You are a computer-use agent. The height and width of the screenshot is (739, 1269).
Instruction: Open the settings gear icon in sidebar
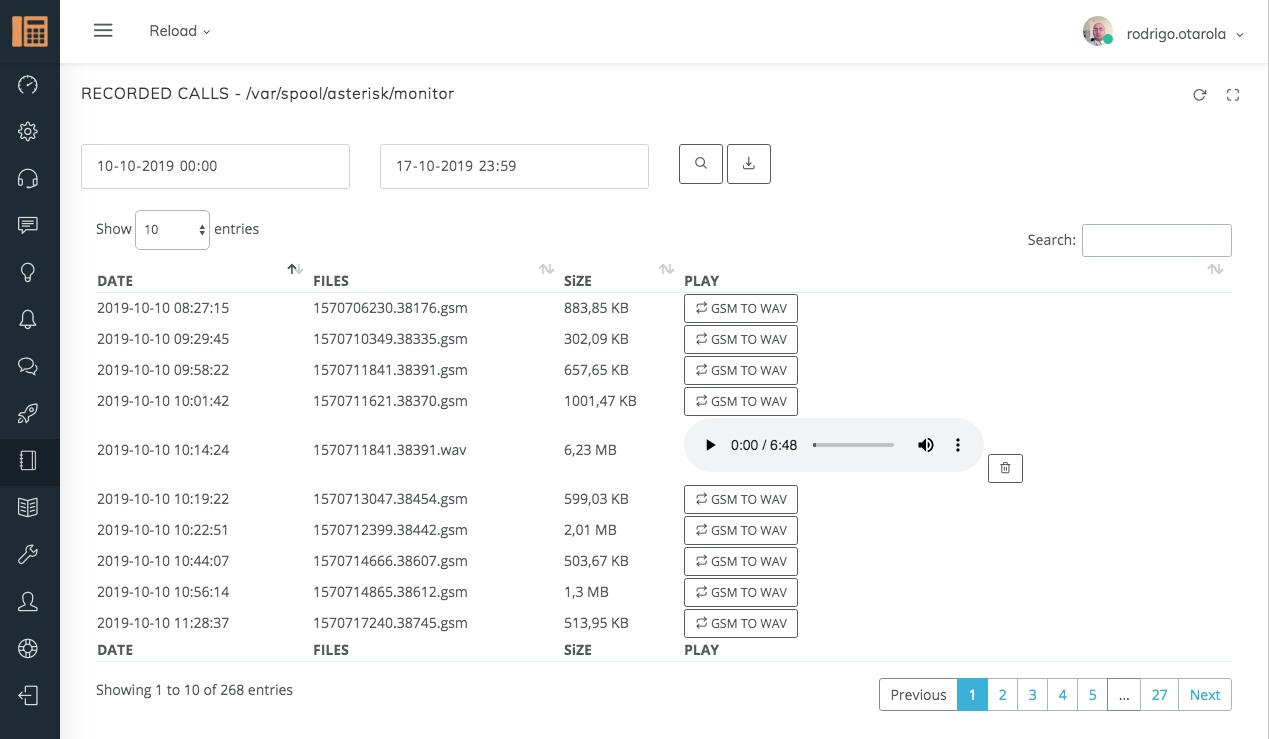coord(28,131)
